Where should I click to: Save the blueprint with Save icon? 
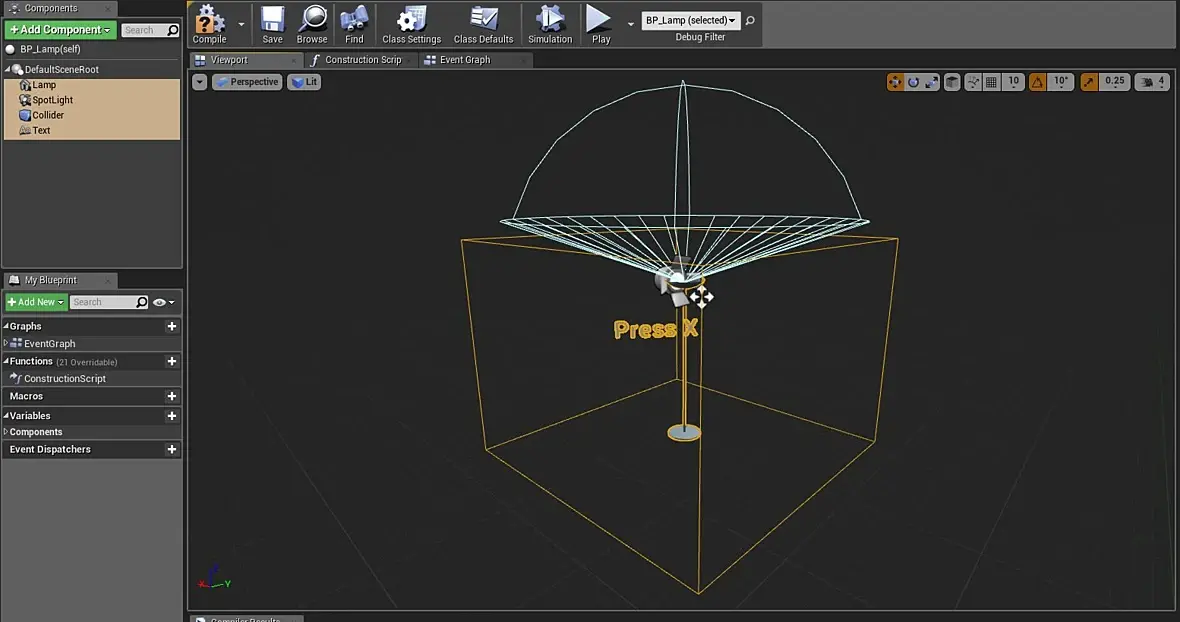[272, 24]
